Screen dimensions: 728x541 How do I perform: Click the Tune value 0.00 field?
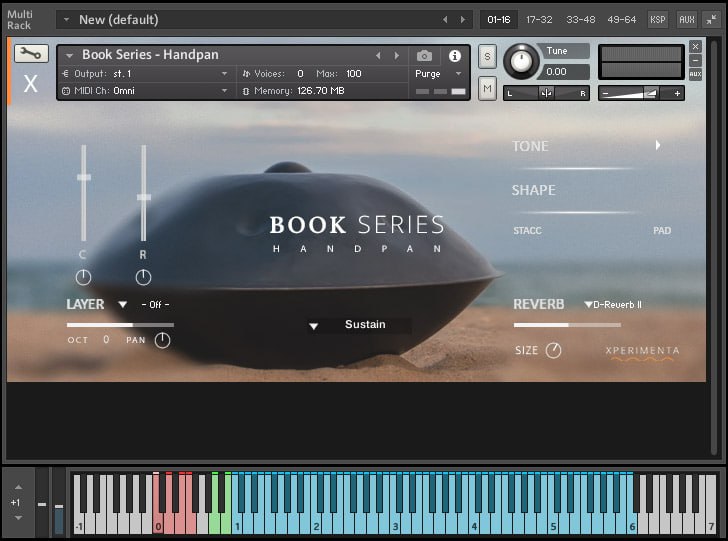coord(564,72)
